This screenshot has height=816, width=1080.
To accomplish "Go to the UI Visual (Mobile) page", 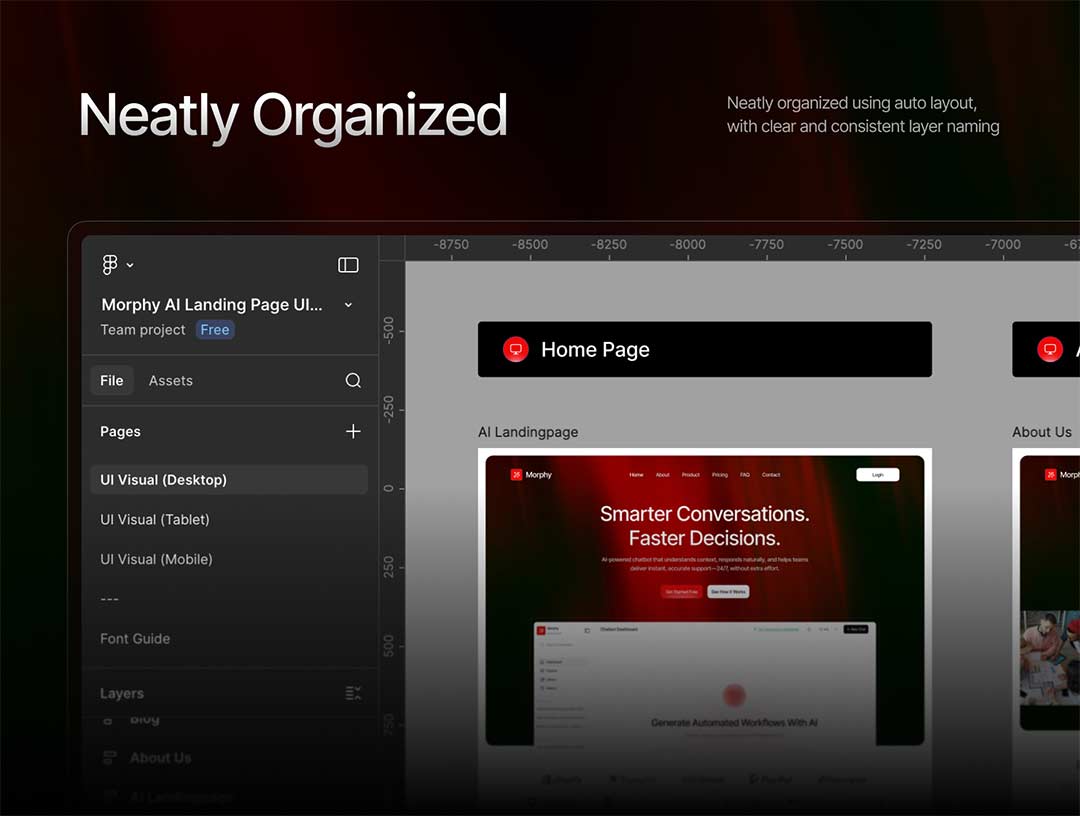I will coord(156,559).
